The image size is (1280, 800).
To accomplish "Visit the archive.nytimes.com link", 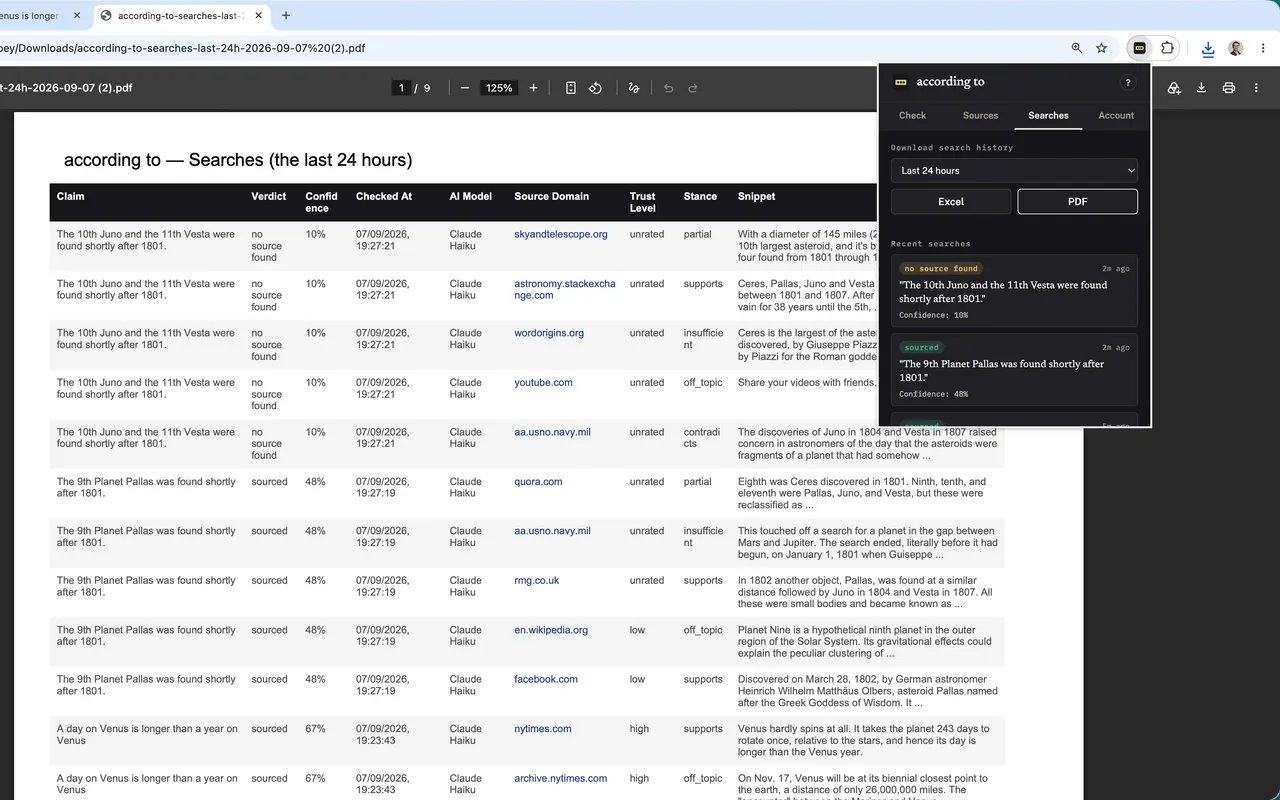I will tap(561, 778).
